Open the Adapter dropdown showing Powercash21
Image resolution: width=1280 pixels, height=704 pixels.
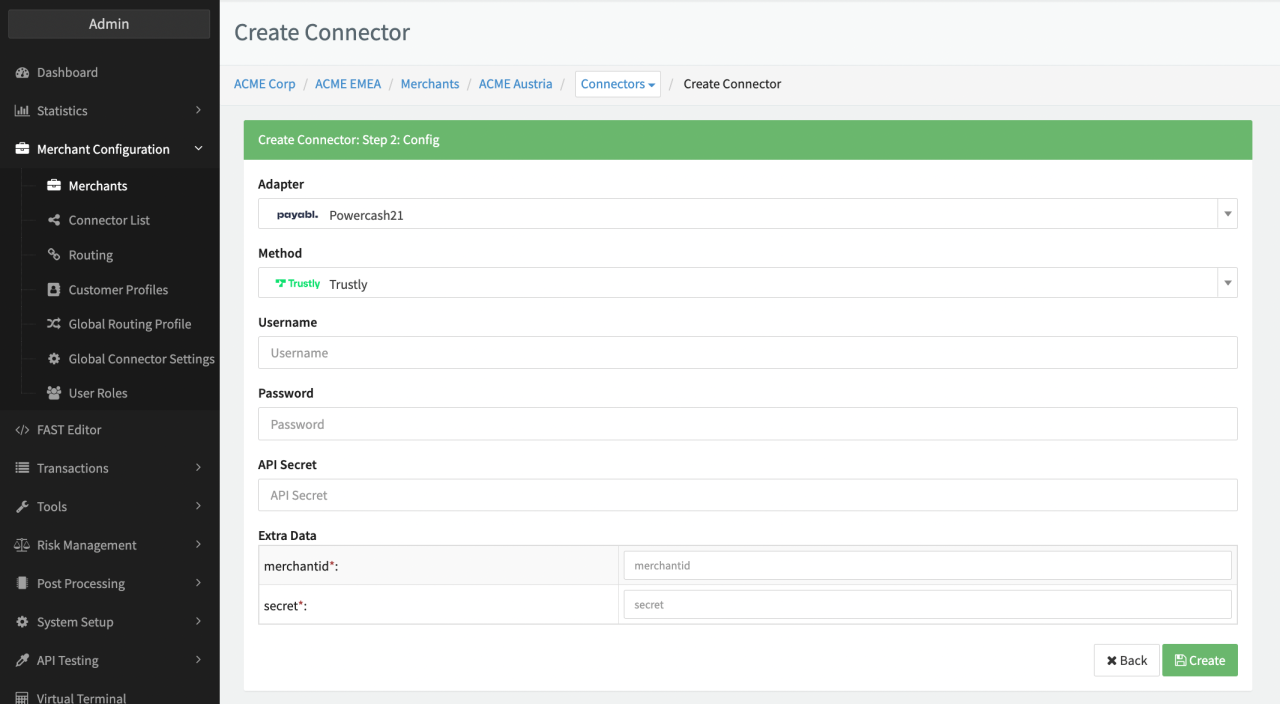(x=747, y=214)
